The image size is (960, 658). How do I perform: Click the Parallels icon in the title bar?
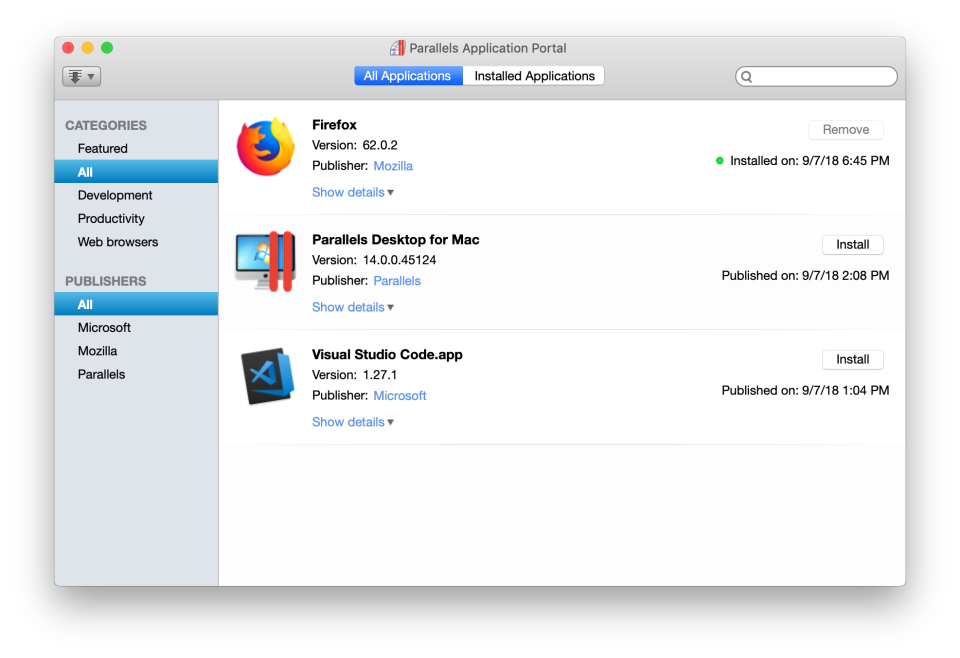pyautogui.click(x=396, y=47)
